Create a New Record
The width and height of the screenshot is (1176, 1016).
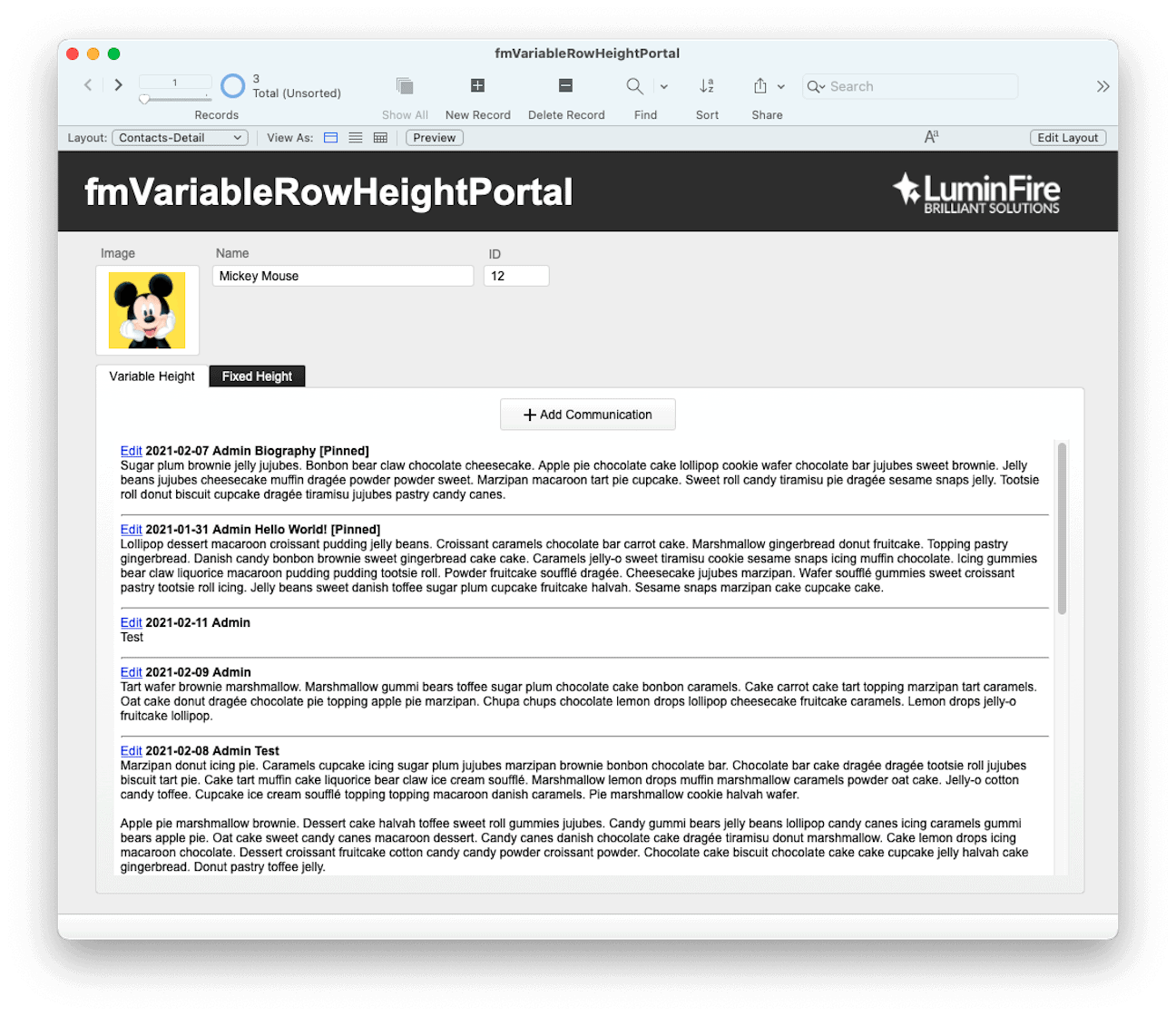coord(477,86)
